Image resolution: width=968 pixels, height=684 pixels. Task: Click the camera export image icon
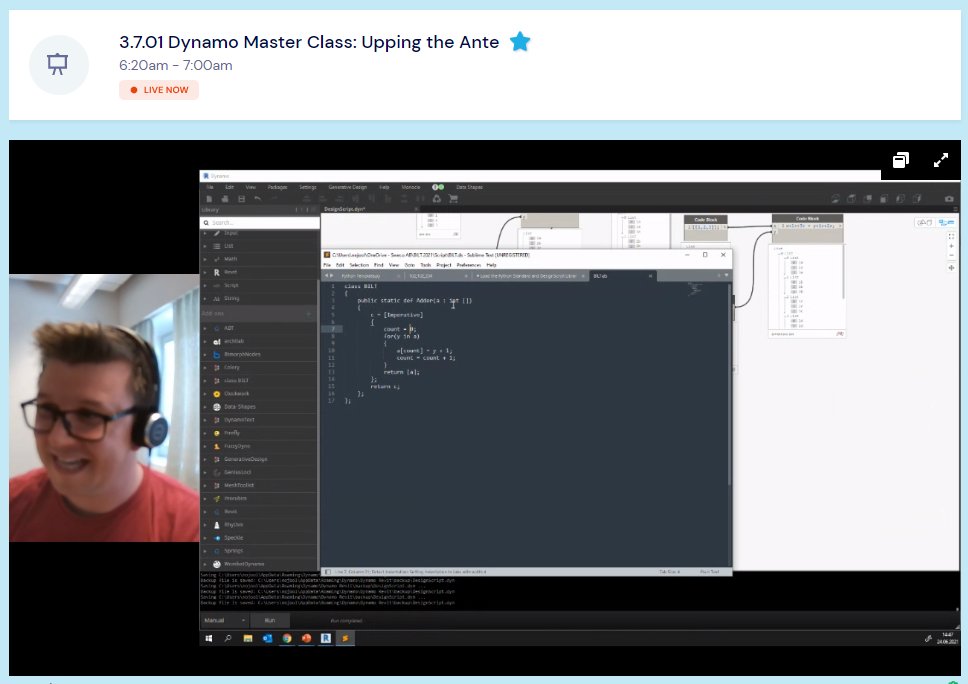coord(949,199)
